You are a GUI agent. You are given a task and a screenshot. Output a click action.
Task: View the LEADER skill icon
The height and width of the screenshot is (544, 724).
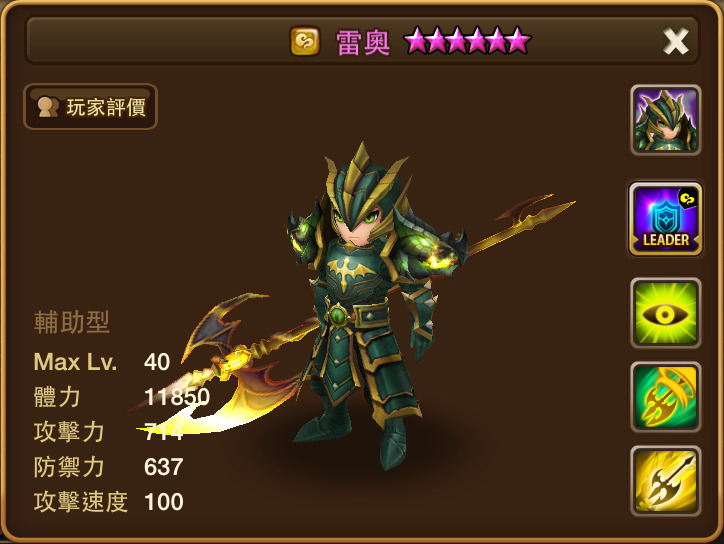click(x=665, y=218)
